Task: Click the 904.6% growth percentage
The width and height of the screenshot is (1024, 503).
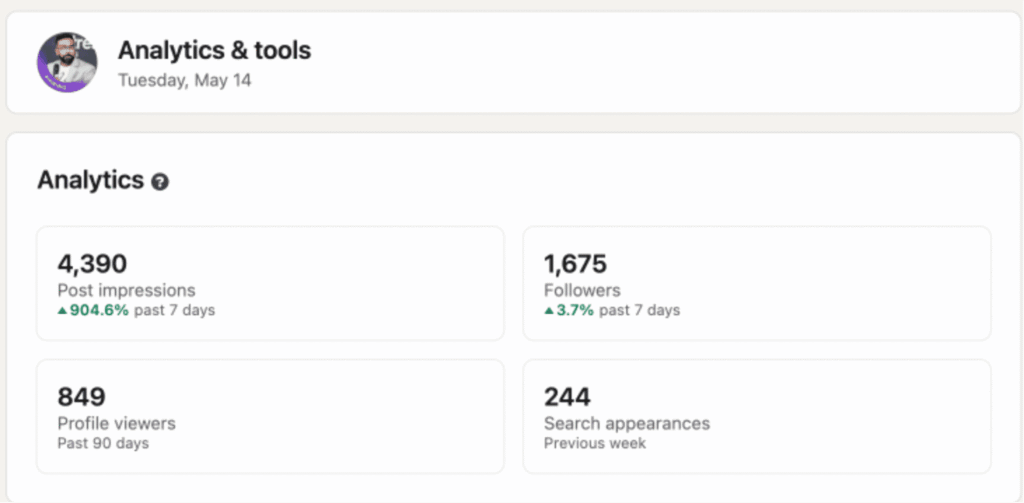Action: coord(100,311)
